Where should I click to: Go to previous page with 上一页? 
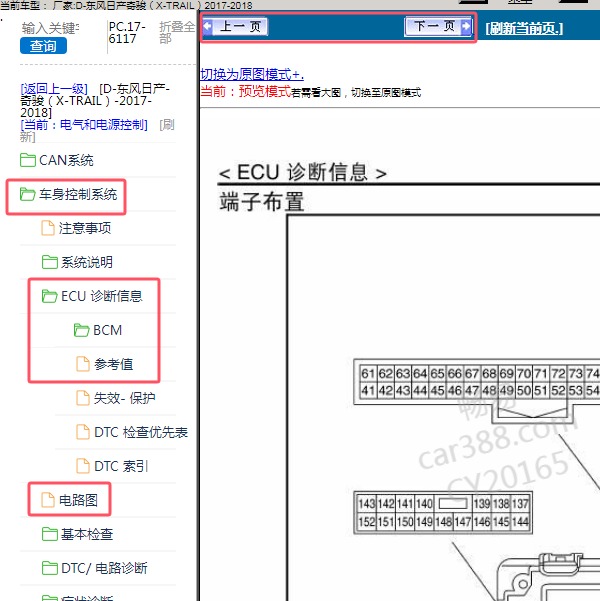pyautogui.click(x=235, y=26)
